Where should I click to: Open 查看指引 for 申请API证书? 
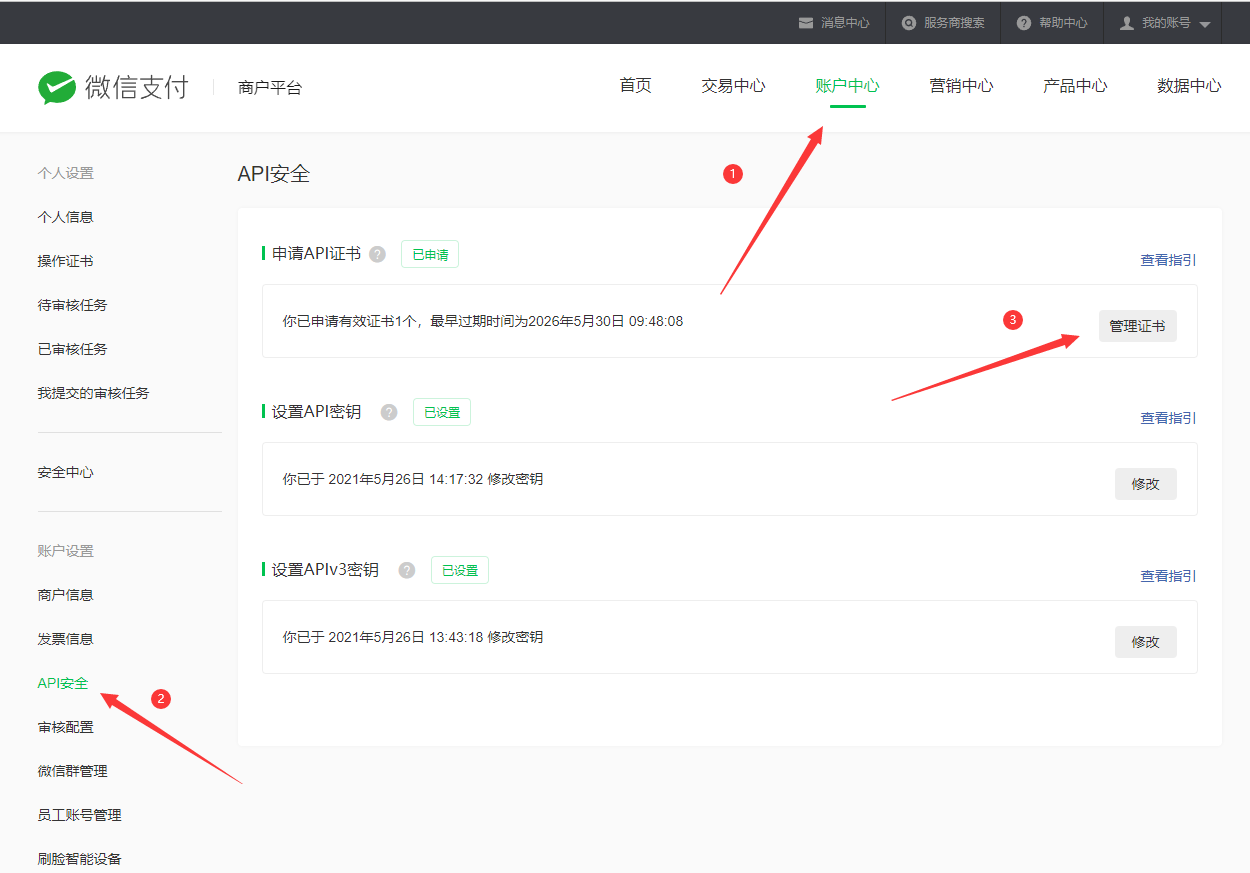click(x=1168, y=260)
